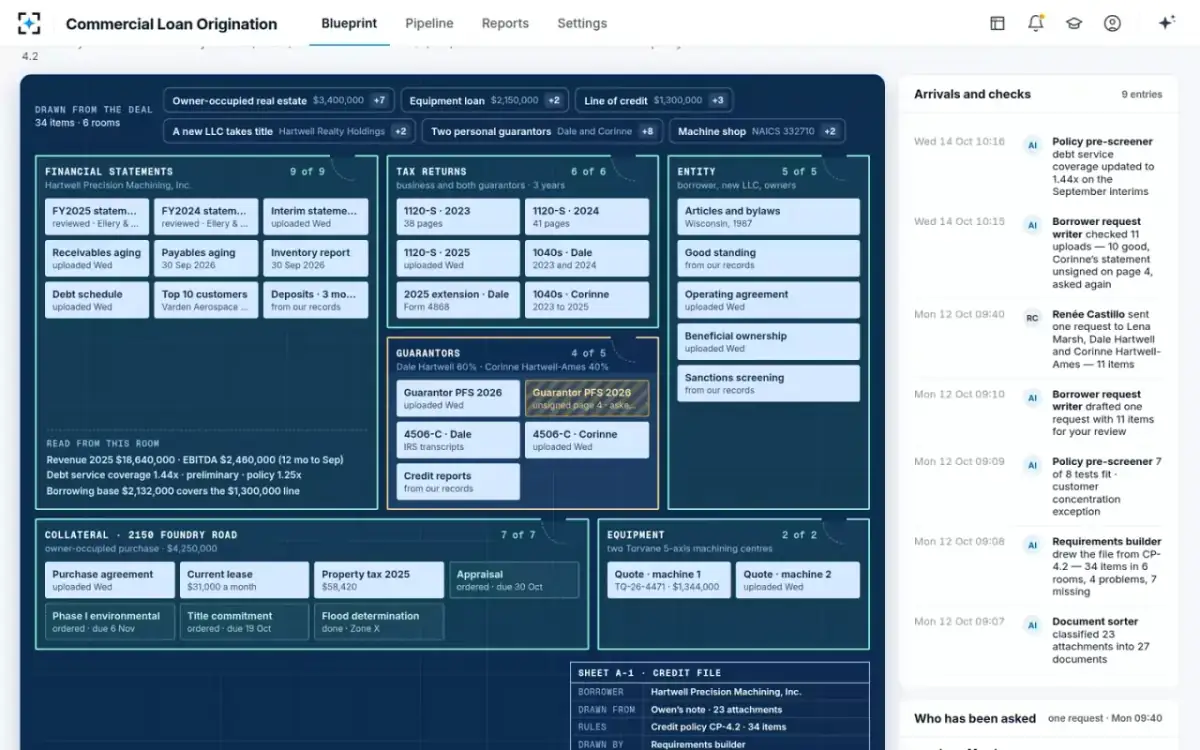Image resolution: width=1200 pixels, height=750 pixels.
Task: Open the 1040s Corinne card
Action: (x=587, y=300)
